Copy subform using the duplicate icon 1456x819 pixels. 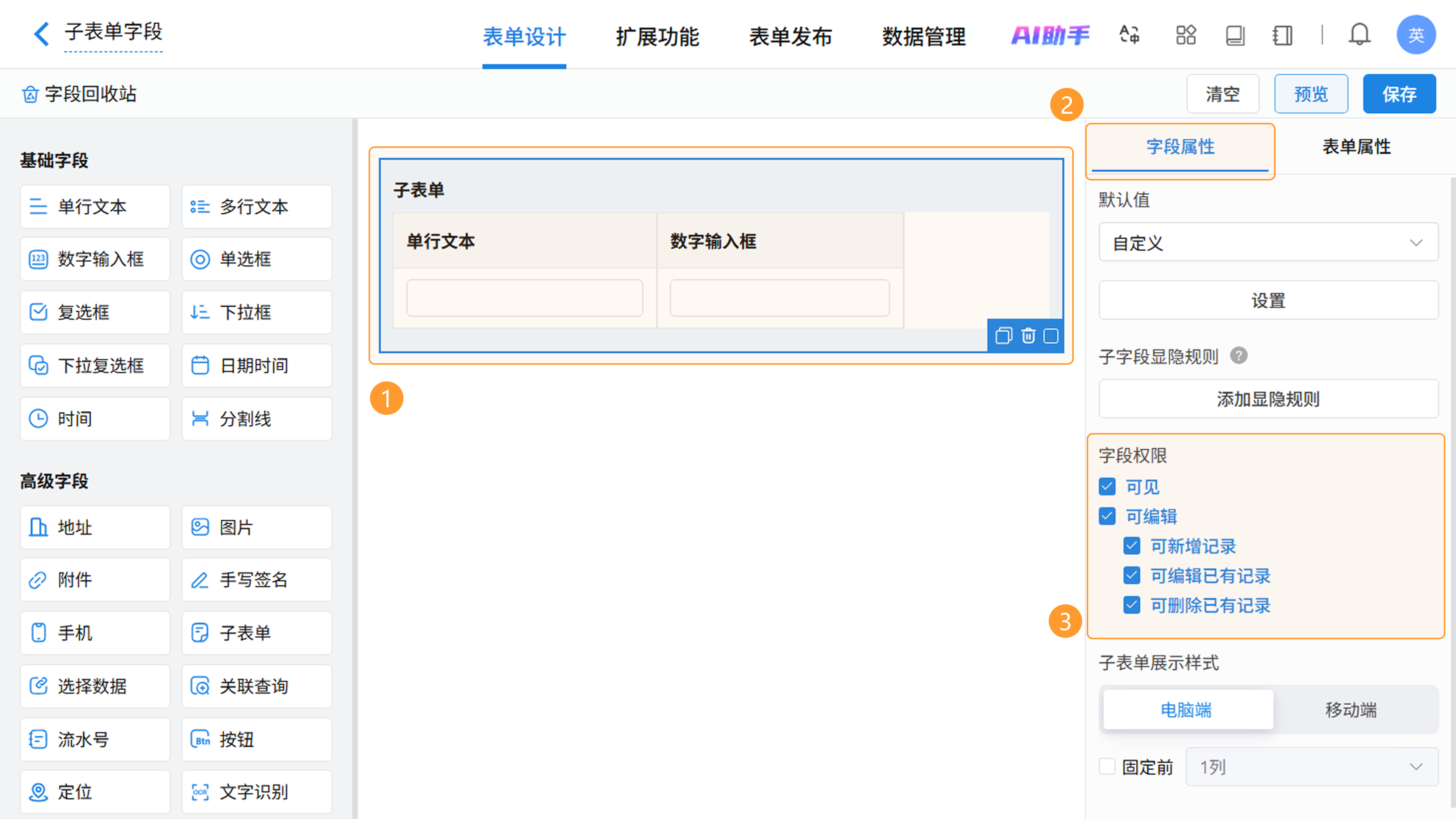[x=1003, y=336]
